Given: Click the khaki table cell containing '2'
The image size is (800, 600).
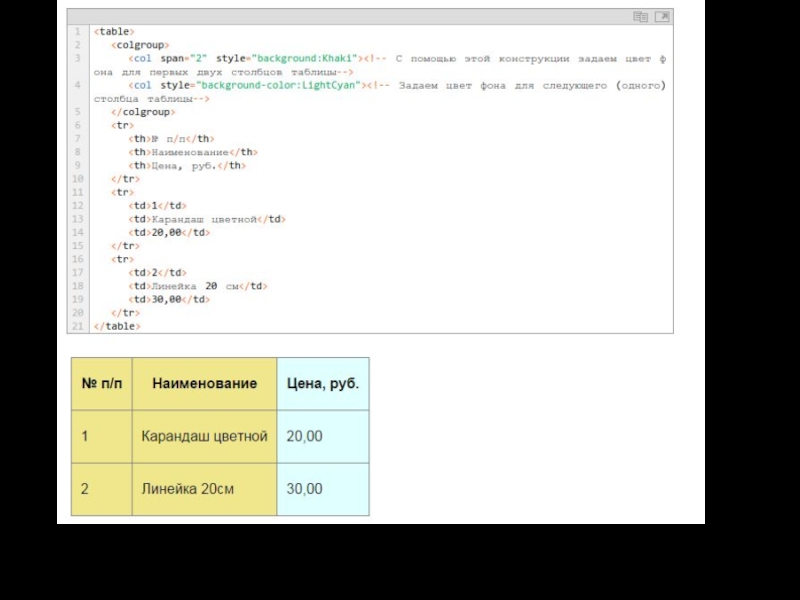Looking at the screenshot, I should pyautogui.click(x=102, y=489).
